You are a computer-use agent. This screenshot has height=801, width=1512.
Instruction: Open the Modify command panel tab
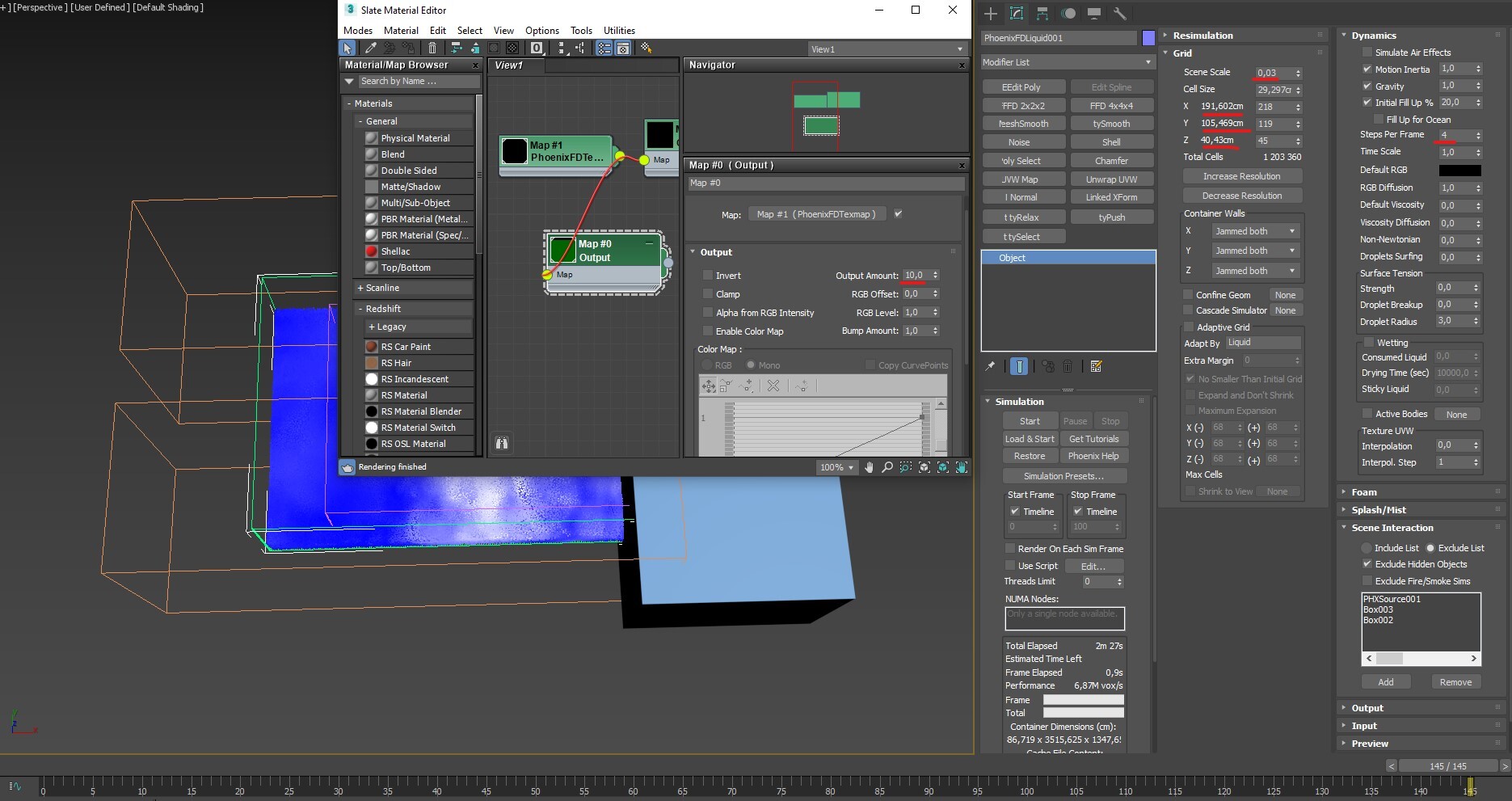1017,14
